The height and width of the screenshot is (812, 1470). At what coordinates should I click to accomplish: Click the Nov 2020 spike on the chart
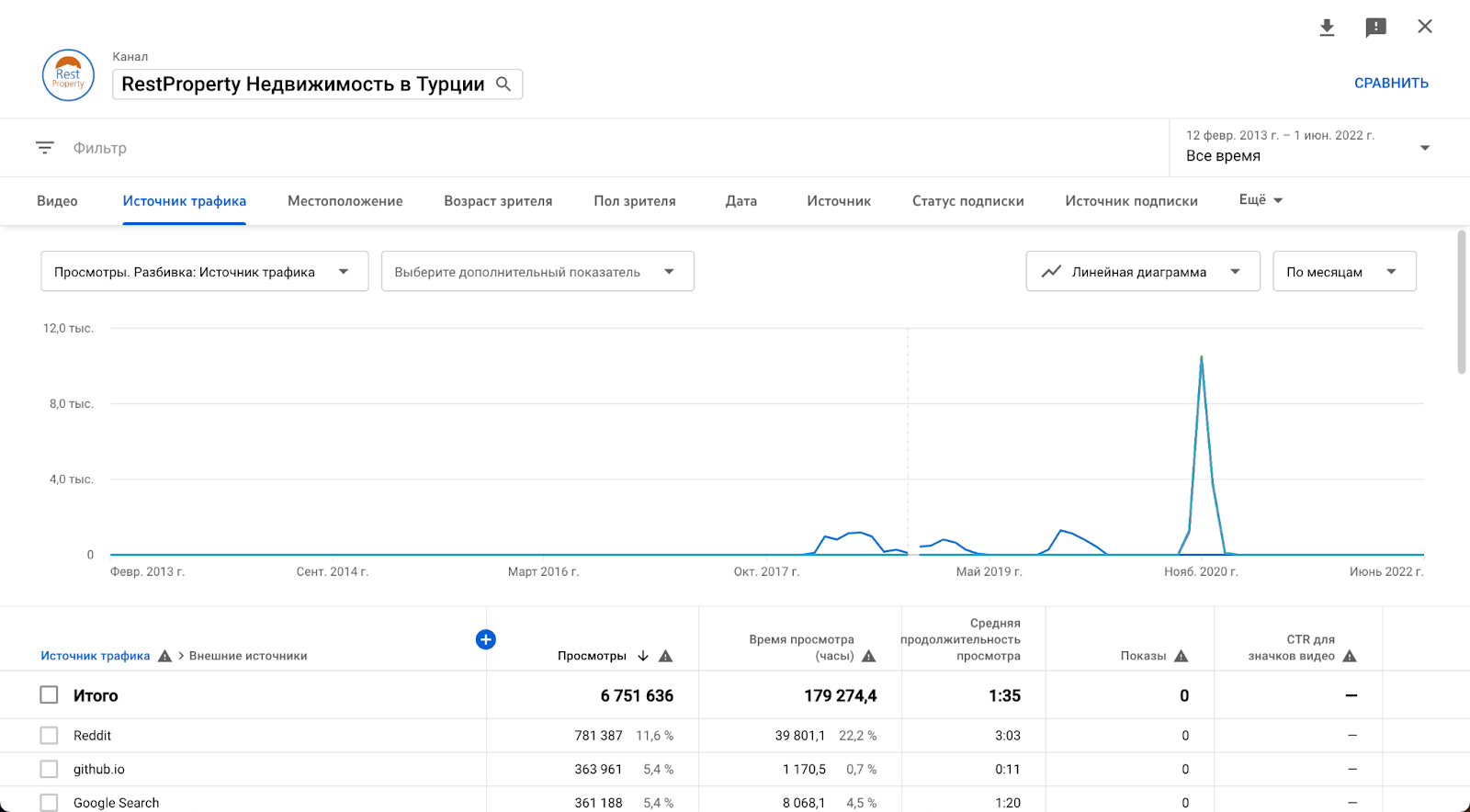click(x=1202, y=357)
